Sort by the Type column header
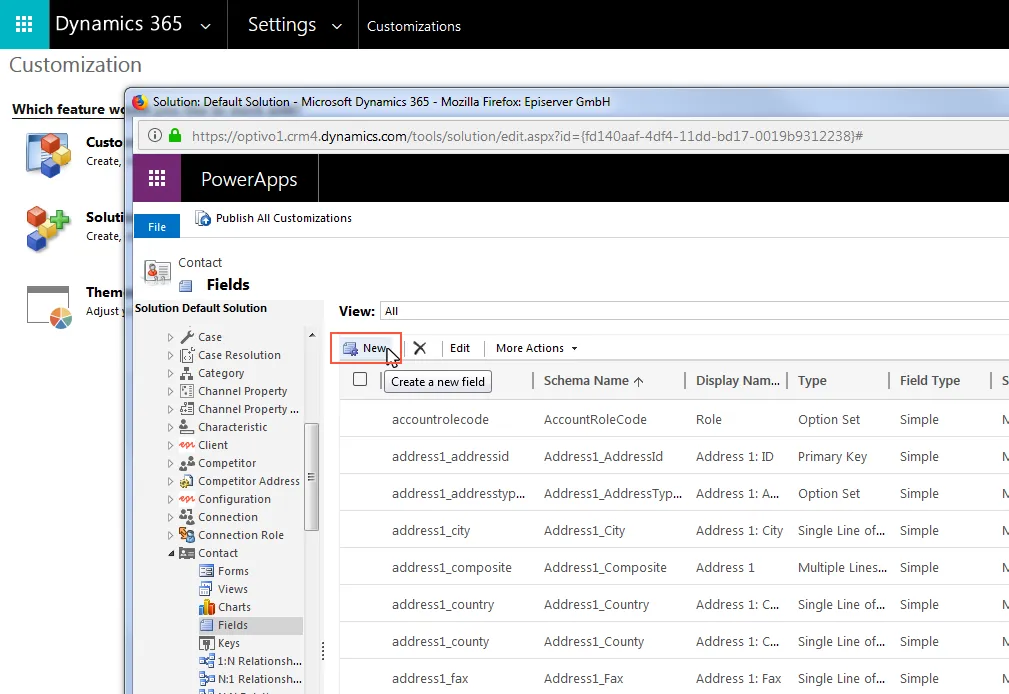 [x=812, y=380]
